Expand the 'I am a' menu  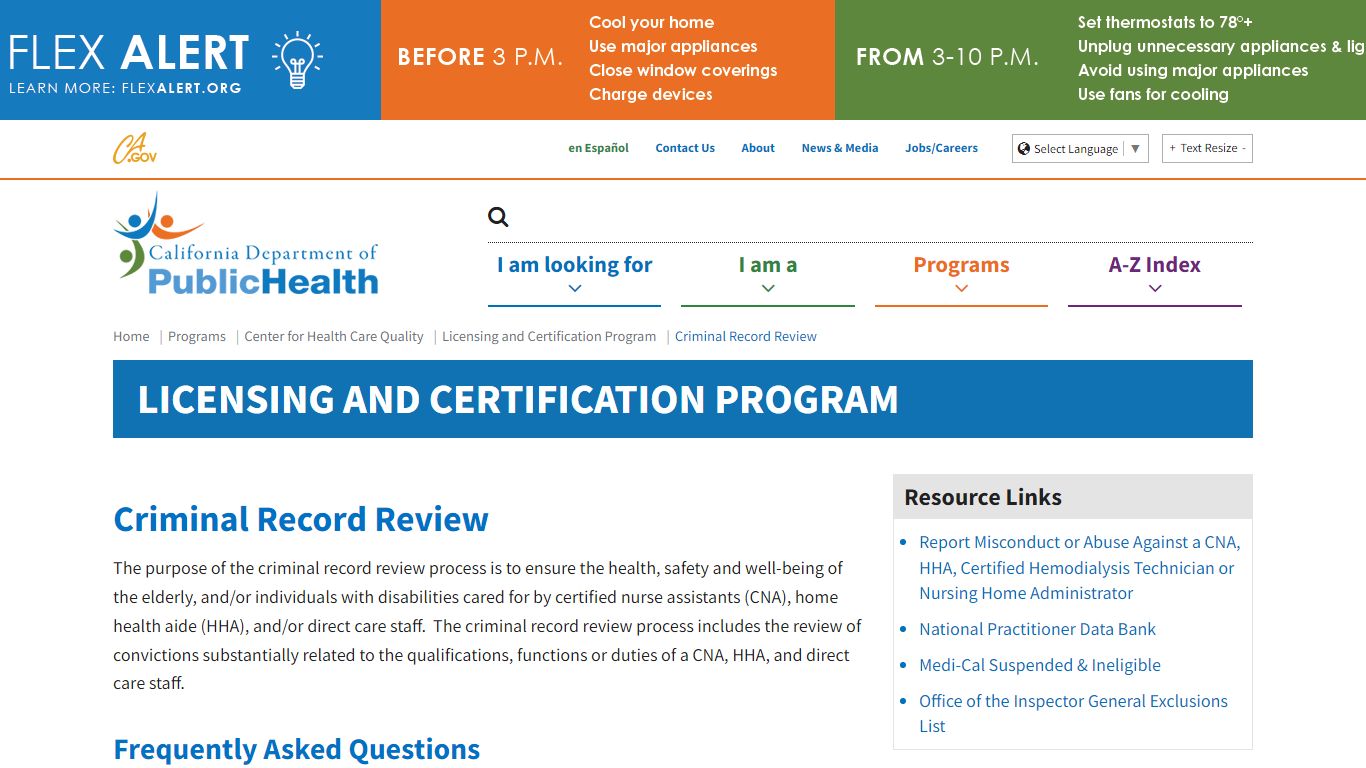coord(768,275)
